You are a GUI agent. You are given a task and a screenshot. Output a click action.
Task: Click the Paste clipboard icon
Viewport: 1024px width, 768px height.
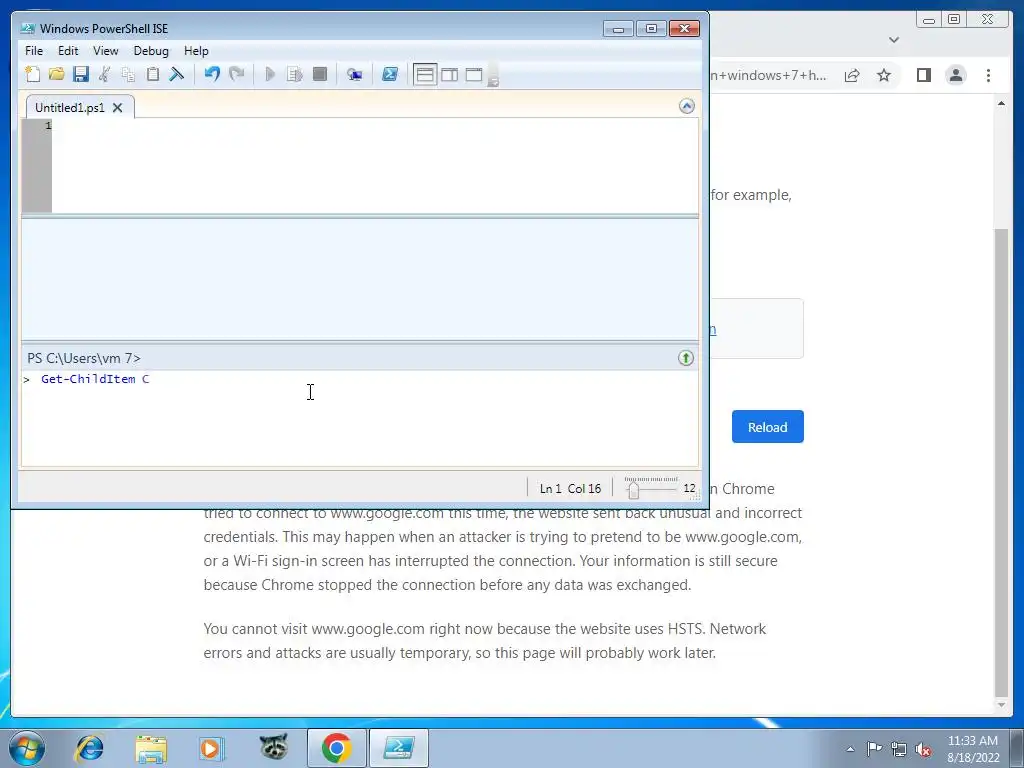coord(153,74)
